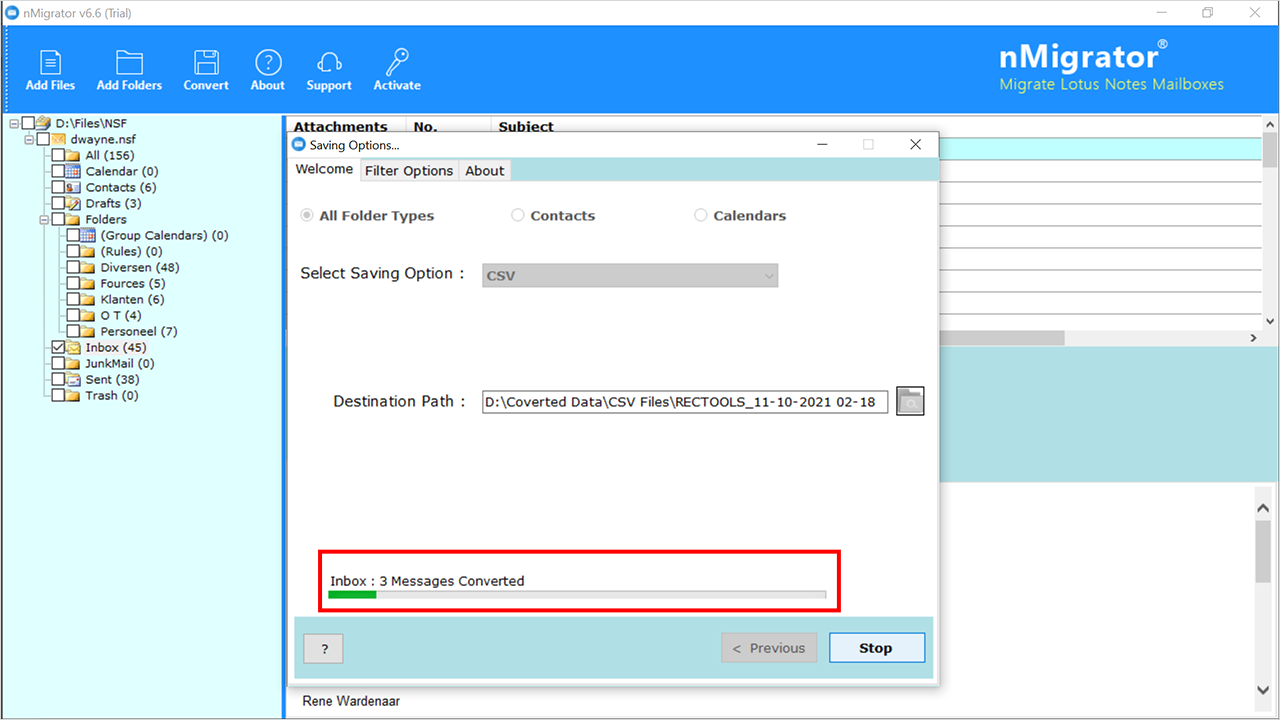Screen dimensions: 1280x720
Task: Select the Klanten (6) folder
Action: click(132, 300)
